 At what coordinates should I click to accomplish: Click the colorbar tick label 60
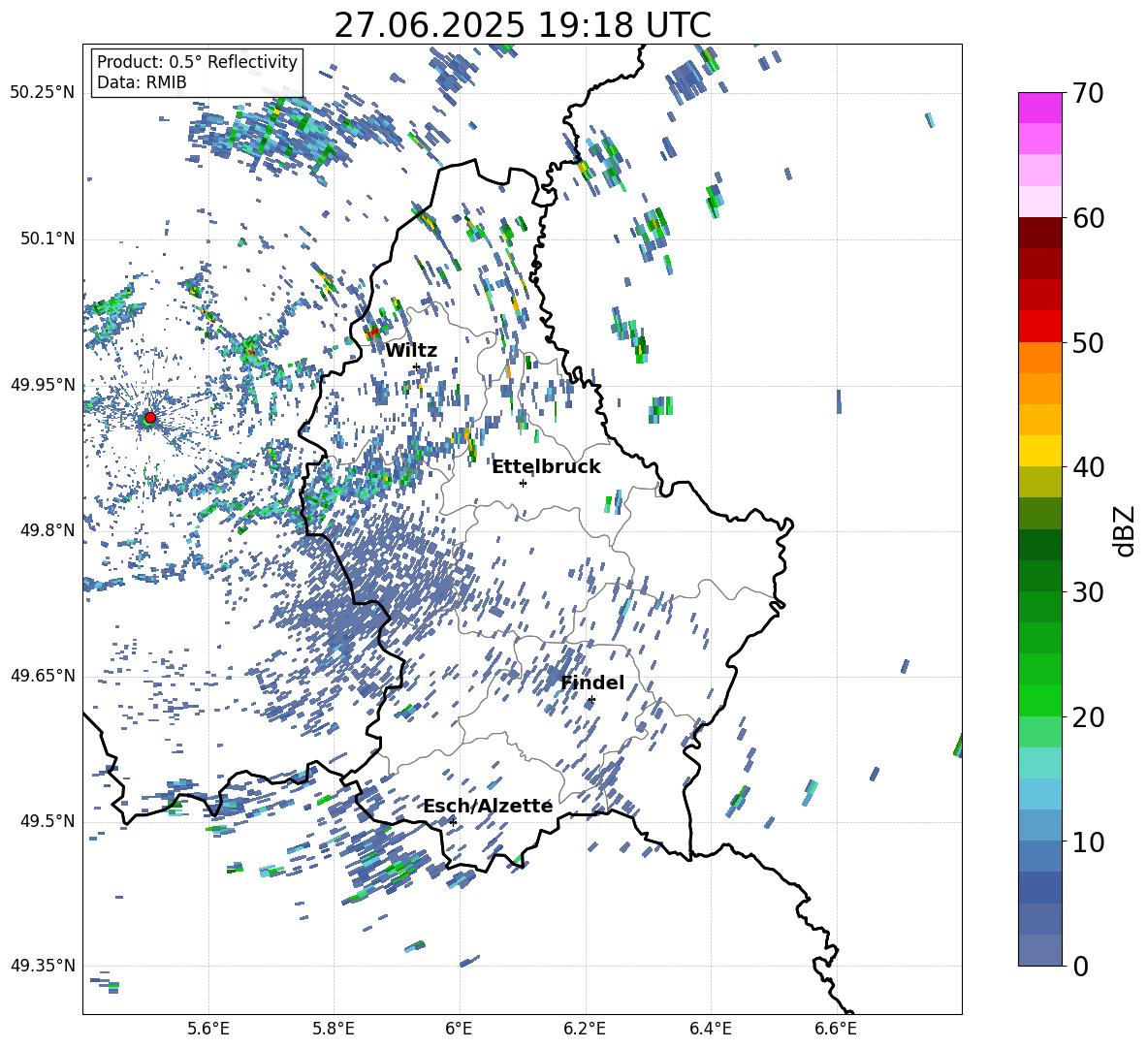(x=1089, y=218)
